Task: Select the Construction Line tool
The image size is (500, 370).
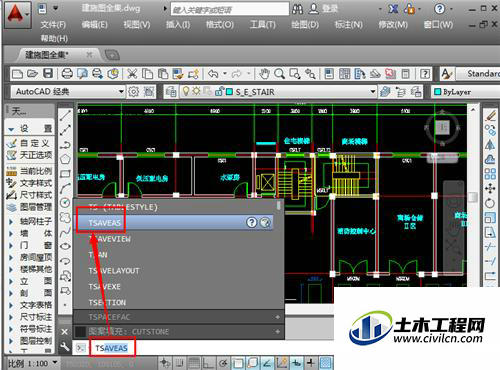Action: tap(65, 130)
